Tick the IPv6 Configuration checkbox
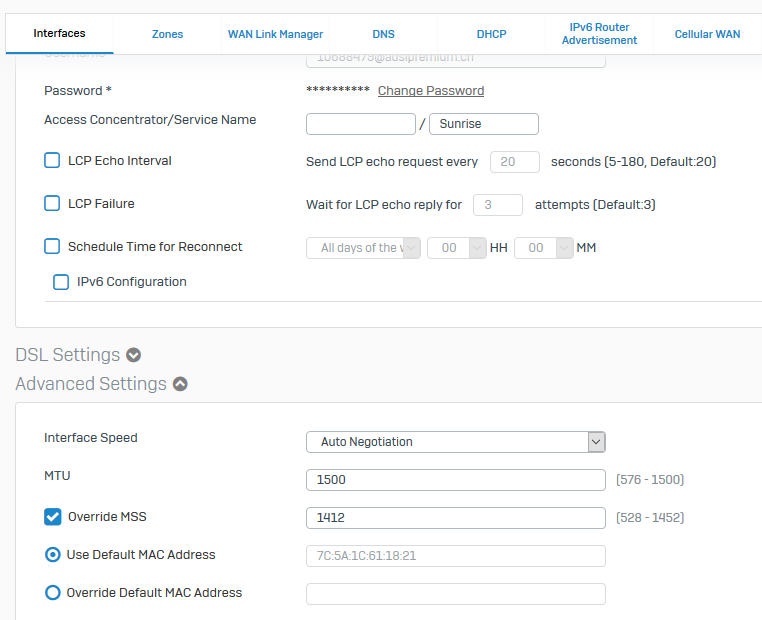 [61, 282]
